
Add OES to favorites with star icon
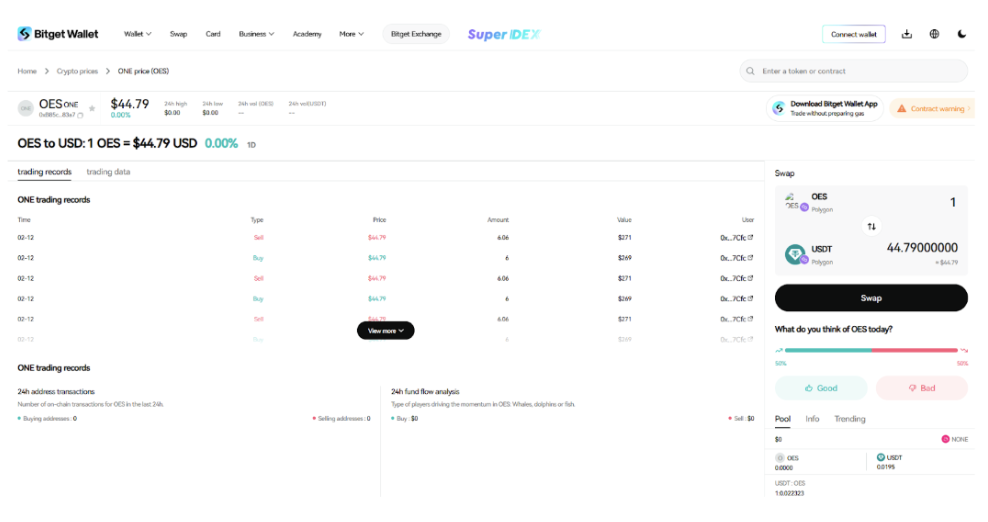(92, 108)
